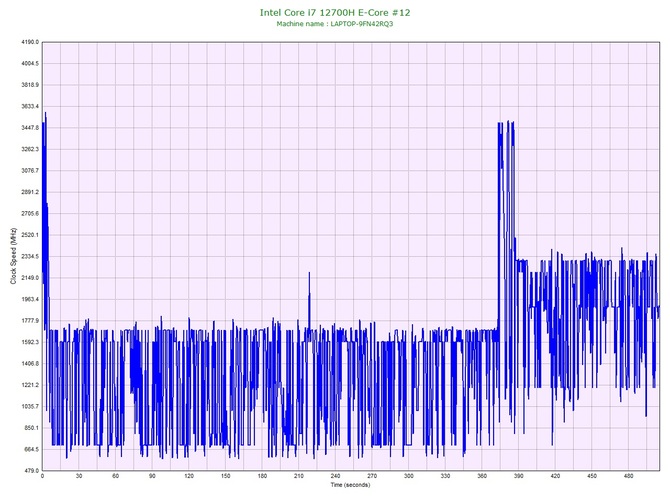Click the 480 seconds x-axis tick label
The width and height of the screenshot is (670, 502).
(x=629, y=476)
